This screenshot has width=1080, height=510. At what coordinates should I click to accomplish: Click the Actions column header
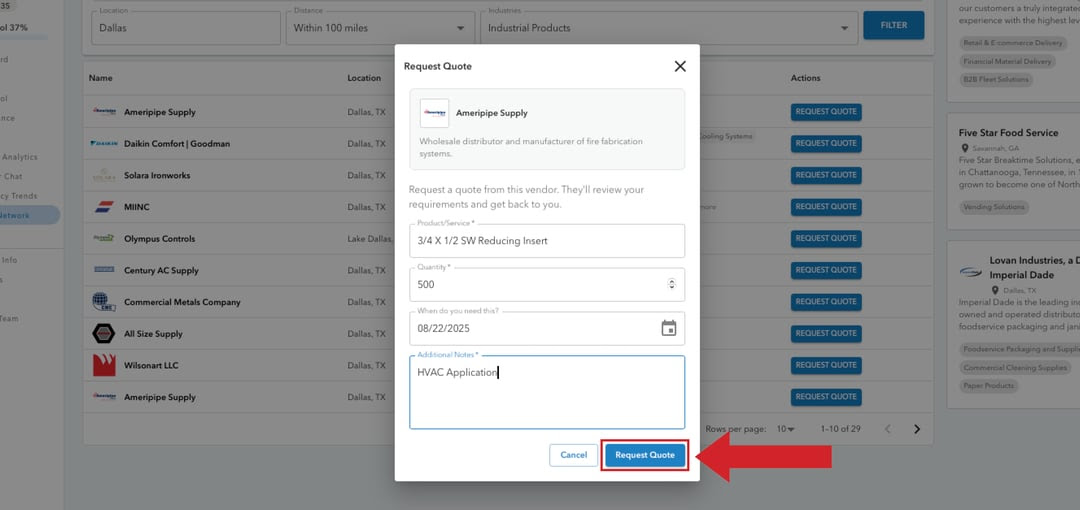tap(805, 78)
